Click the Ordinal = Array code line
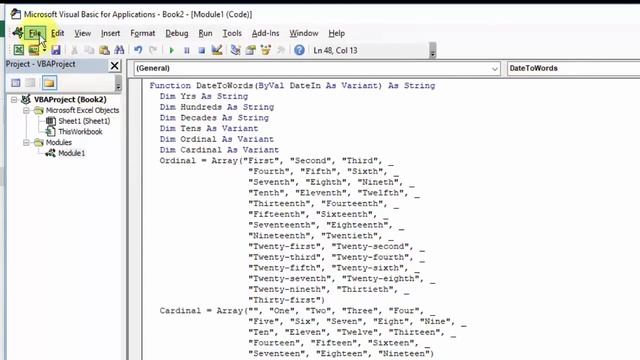Screen dimensions: 640x360 [x=277, y=160]
